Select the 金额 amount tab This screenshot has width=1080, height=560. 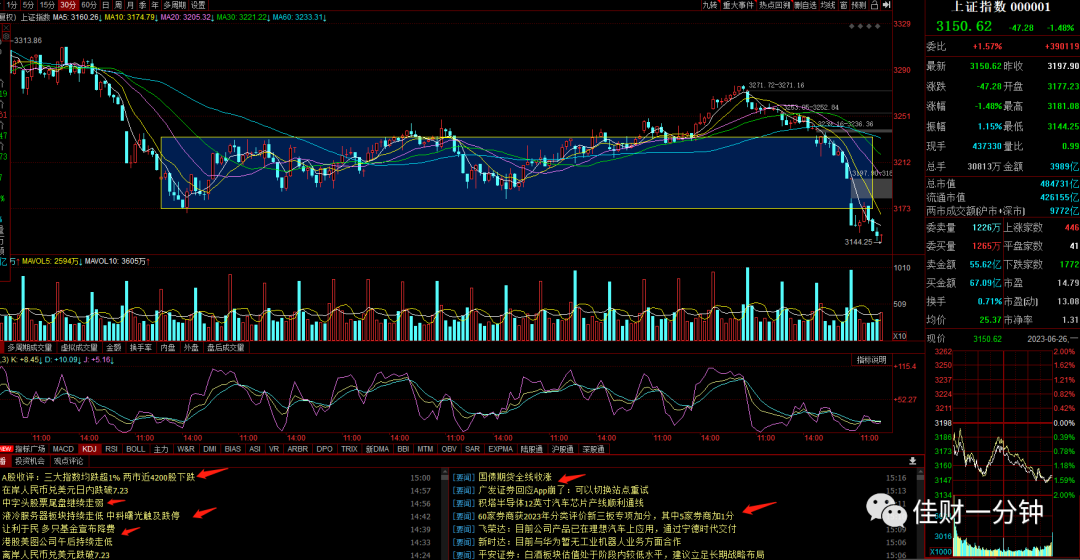point(114,348)
